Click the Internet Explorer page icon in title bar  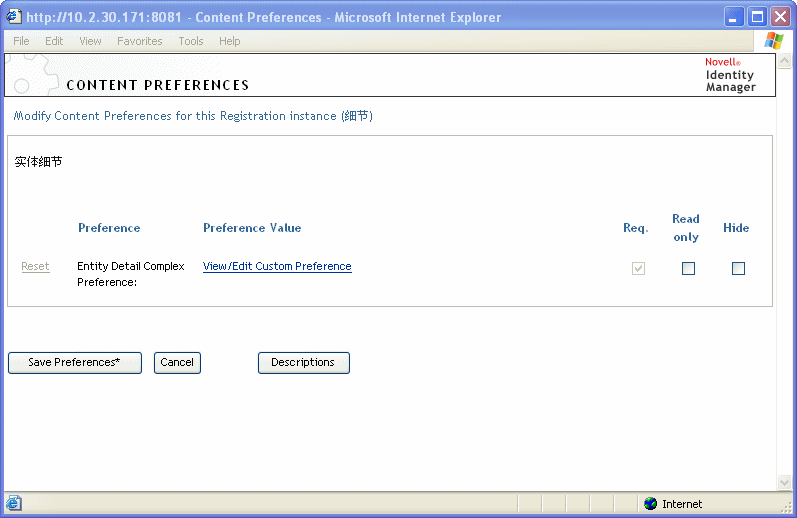tap(14, 17)
